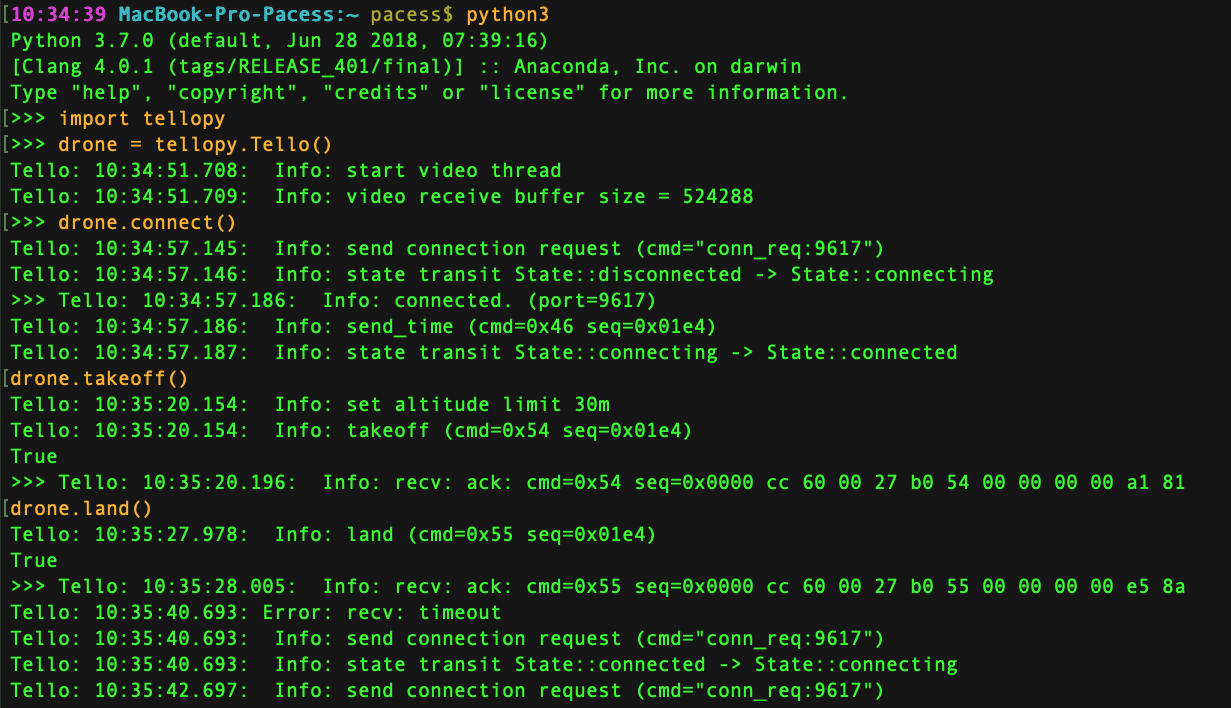1231x708 pixels.
Task: Click the set altitude limit 30m message
Action: click(x=478, y=405)
